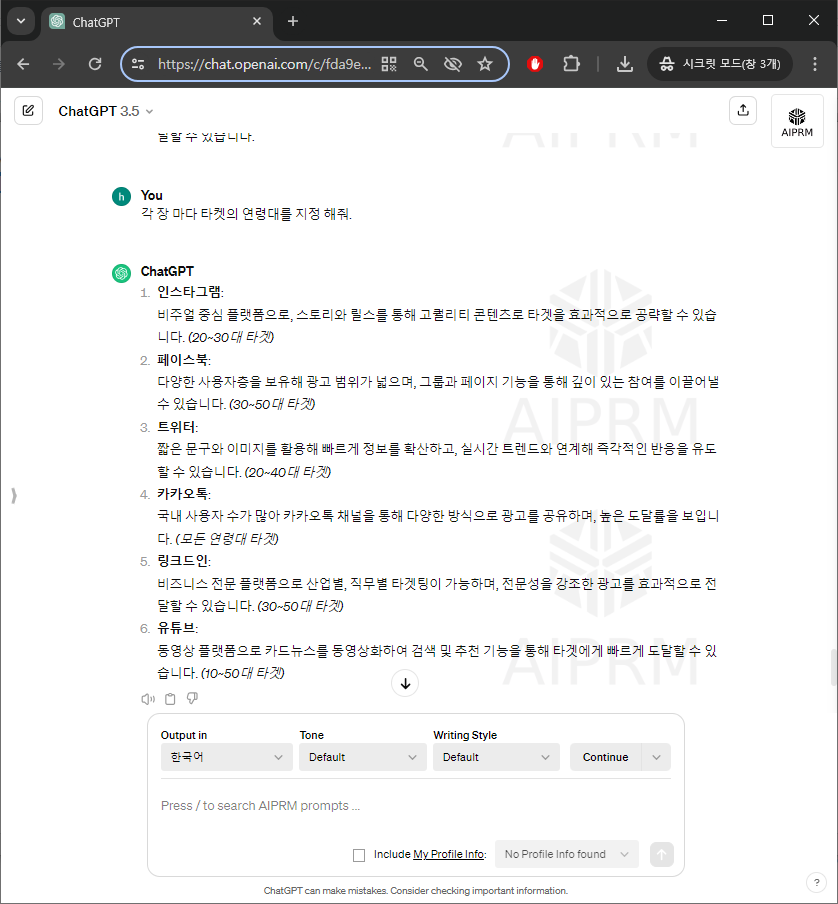Click the 유튜브 list heading
The width and height of the screenshot is (838, 904).
coord(177,628)
